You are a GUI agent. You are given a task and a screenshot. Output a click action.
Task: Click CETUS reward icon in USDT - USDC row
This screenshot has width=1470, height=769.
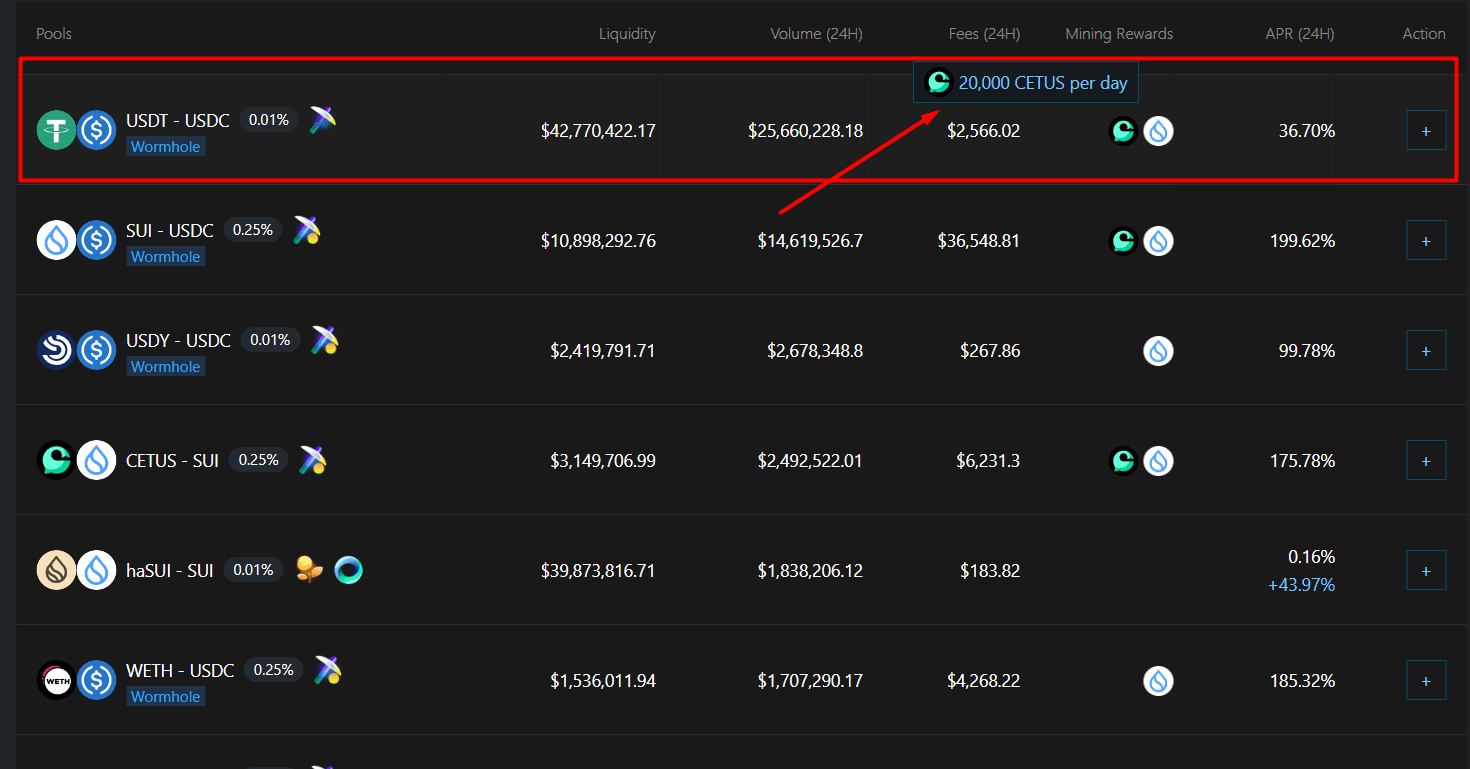1124,131
